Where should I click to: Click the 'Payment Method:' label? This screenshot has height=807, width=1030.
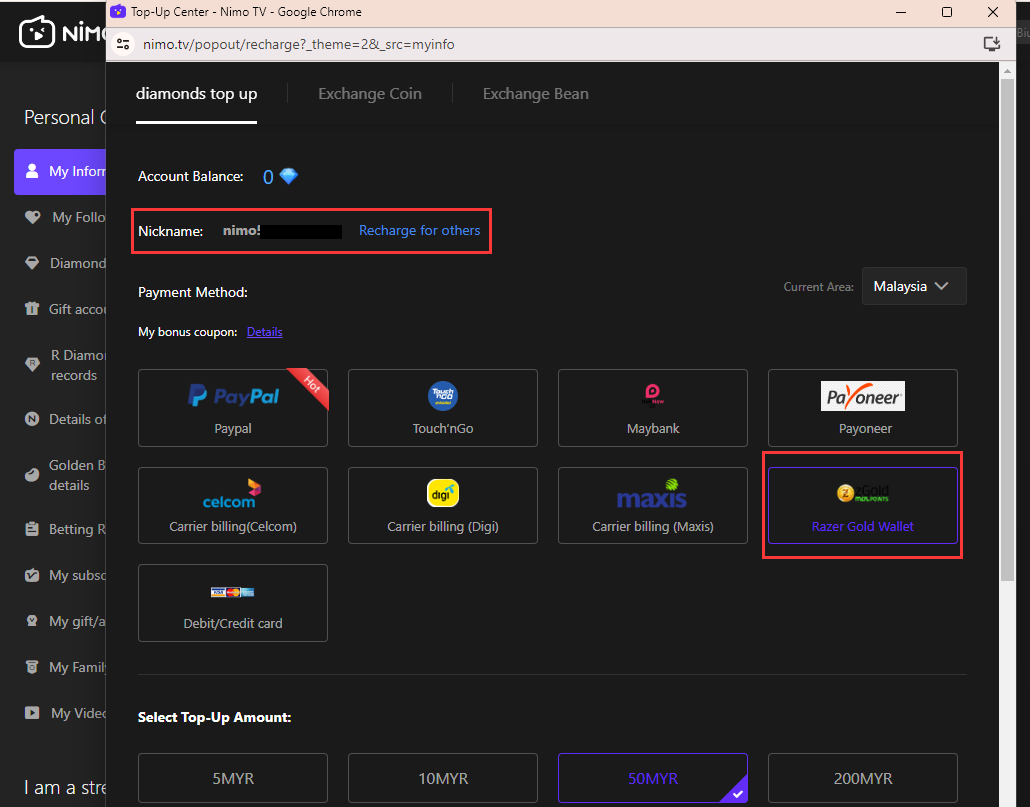pos(192,292)
